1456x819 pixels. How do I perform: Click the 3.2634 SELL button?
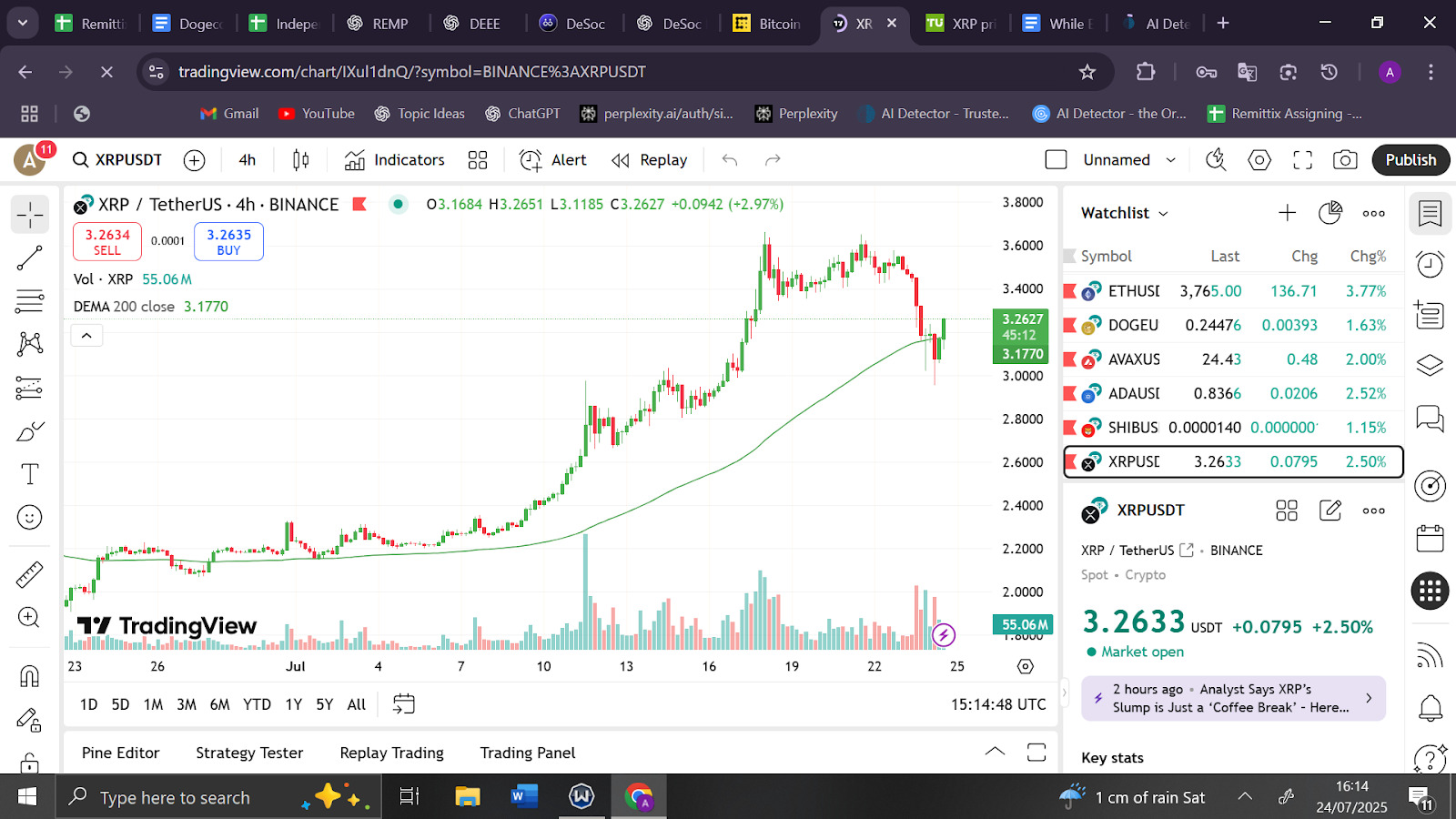point(107,242)
